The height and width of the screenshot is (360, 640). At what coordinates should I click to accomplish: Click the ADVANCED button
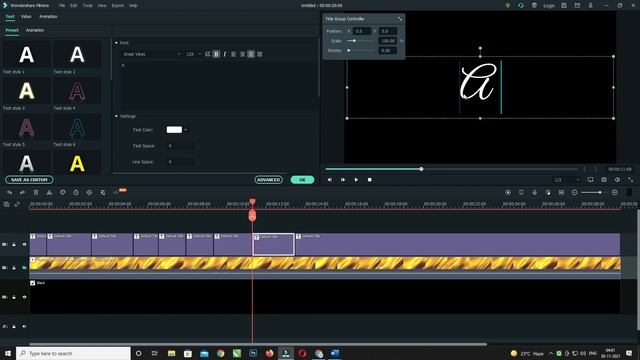click(x=269, y=180)
